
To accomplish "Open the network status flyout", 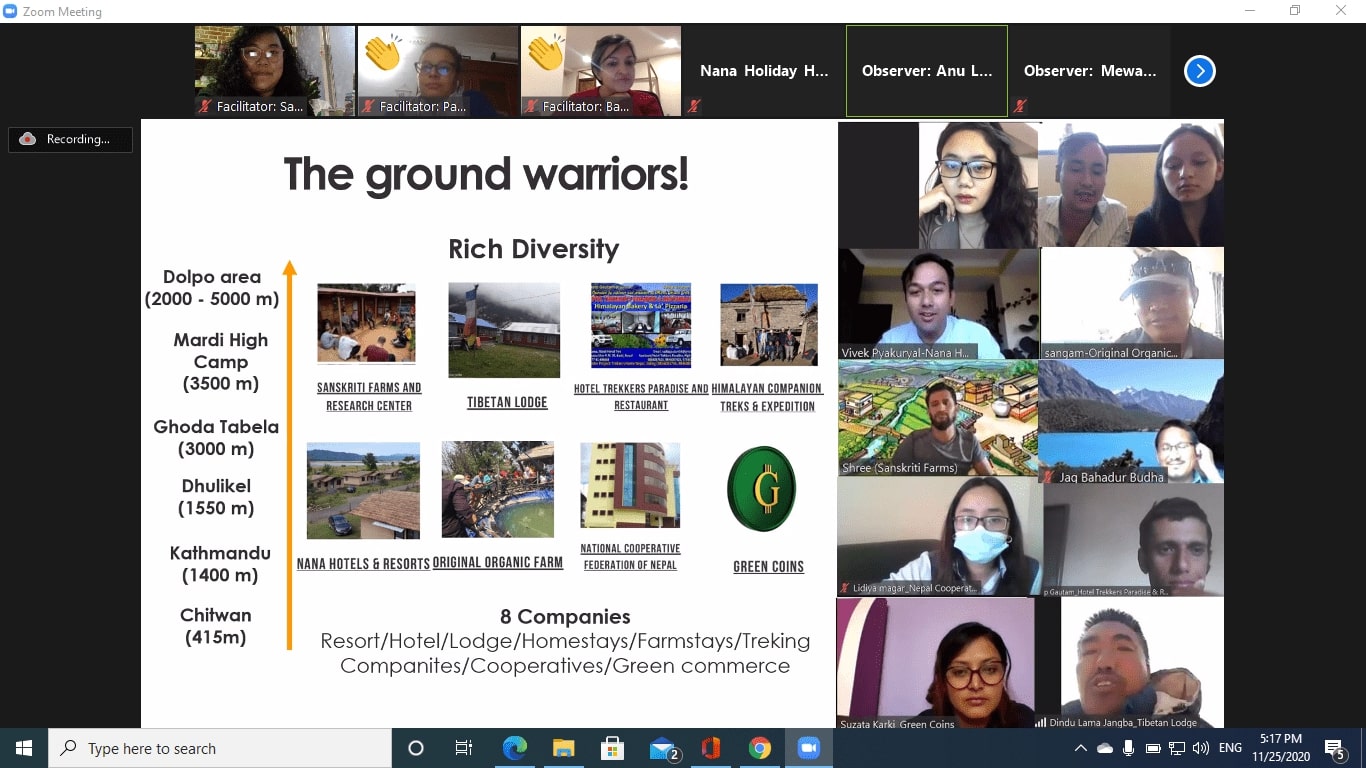I will 1177,748.
